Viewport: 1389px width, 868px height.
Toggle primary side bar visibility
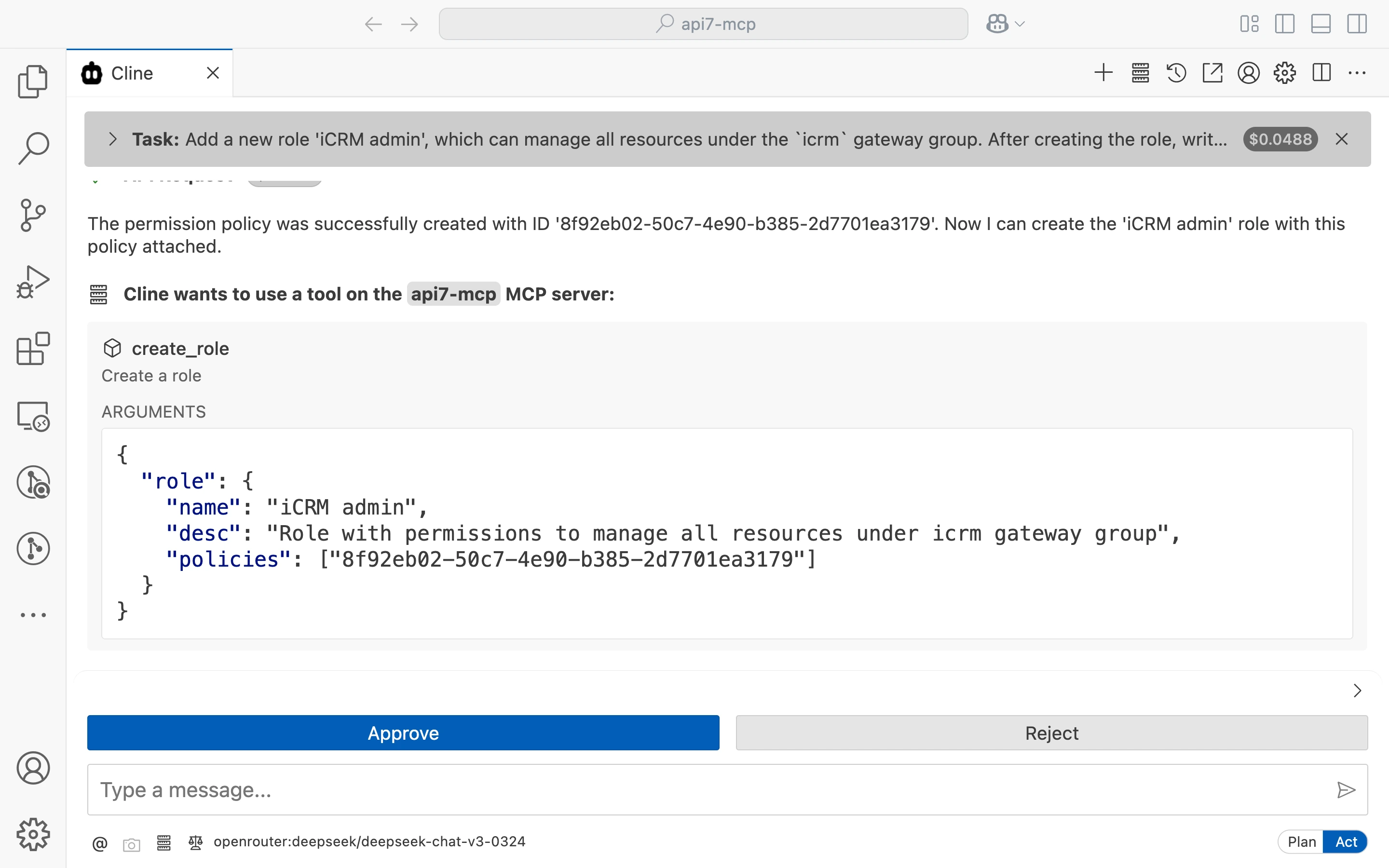click(x=1284, y=24)
